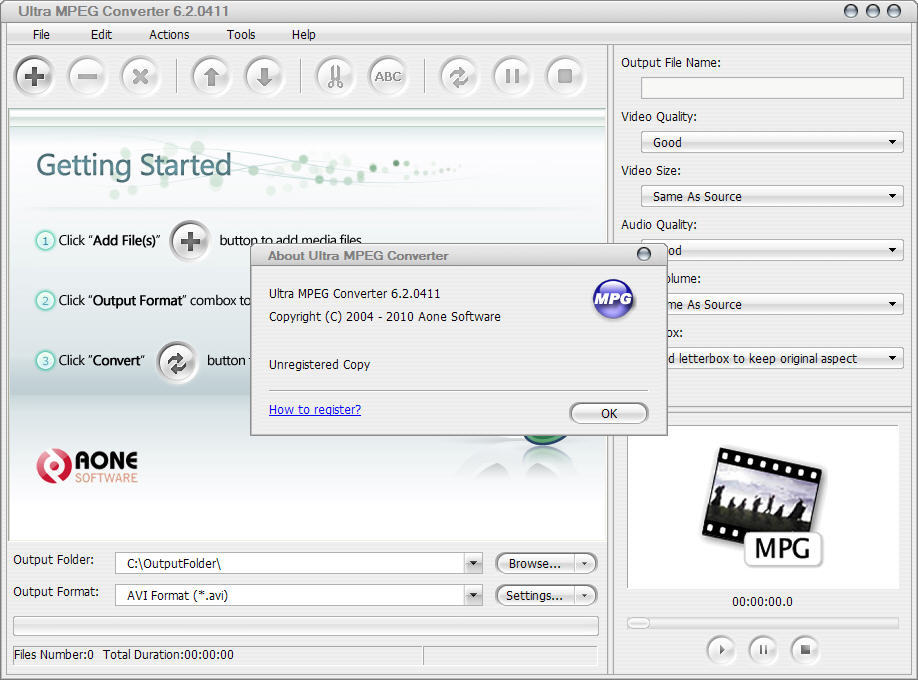Click the Split scissors icon
918x680 pixels.
tap(335, 76)
